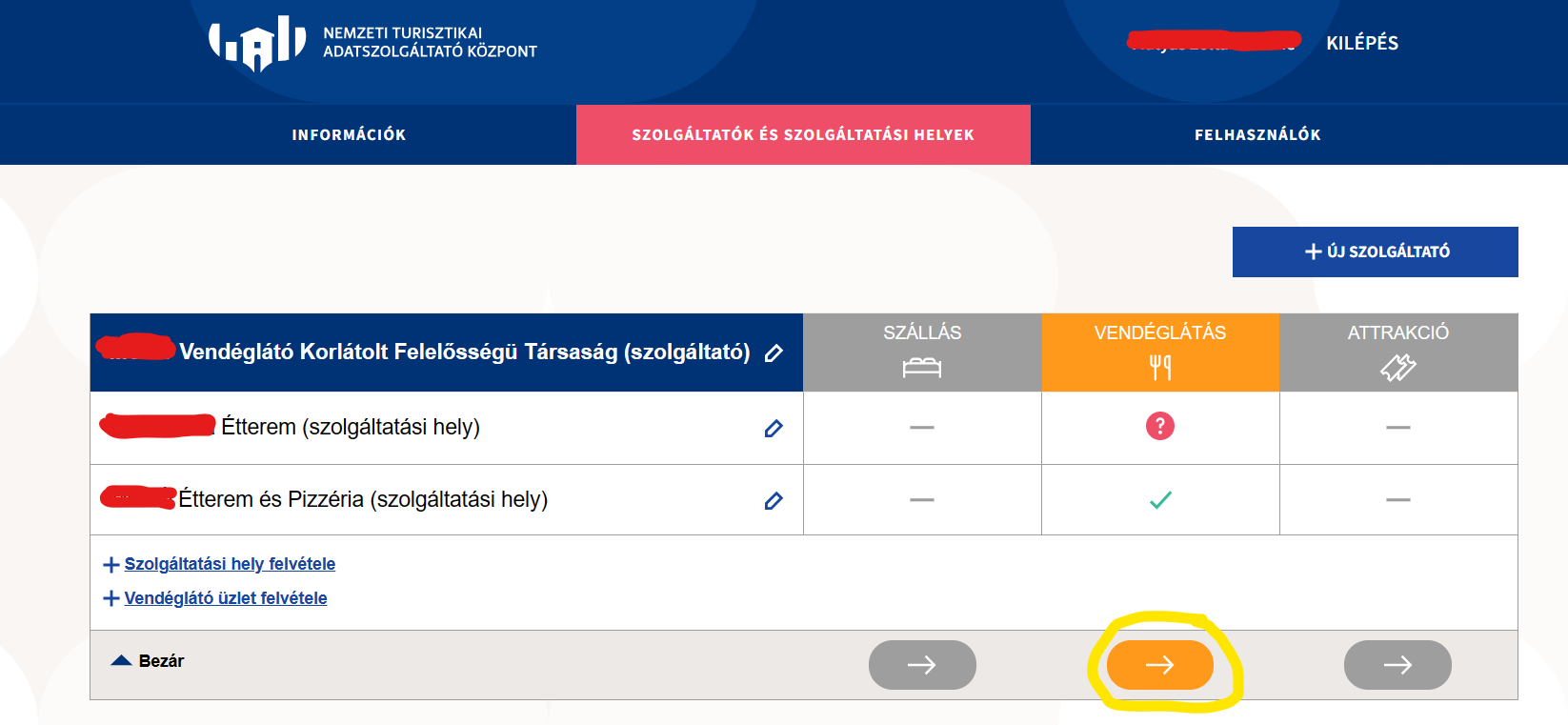Click the NTAK castle logo icon

coord(257,43)
